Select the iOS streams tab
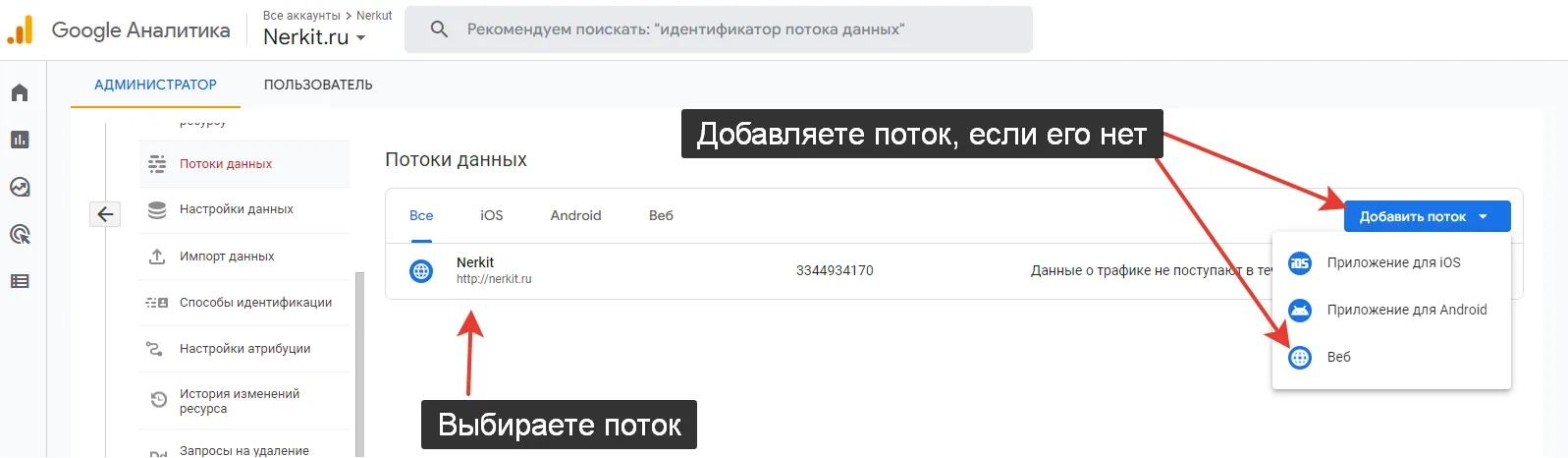1568x458 pixels. click(492, 215)
